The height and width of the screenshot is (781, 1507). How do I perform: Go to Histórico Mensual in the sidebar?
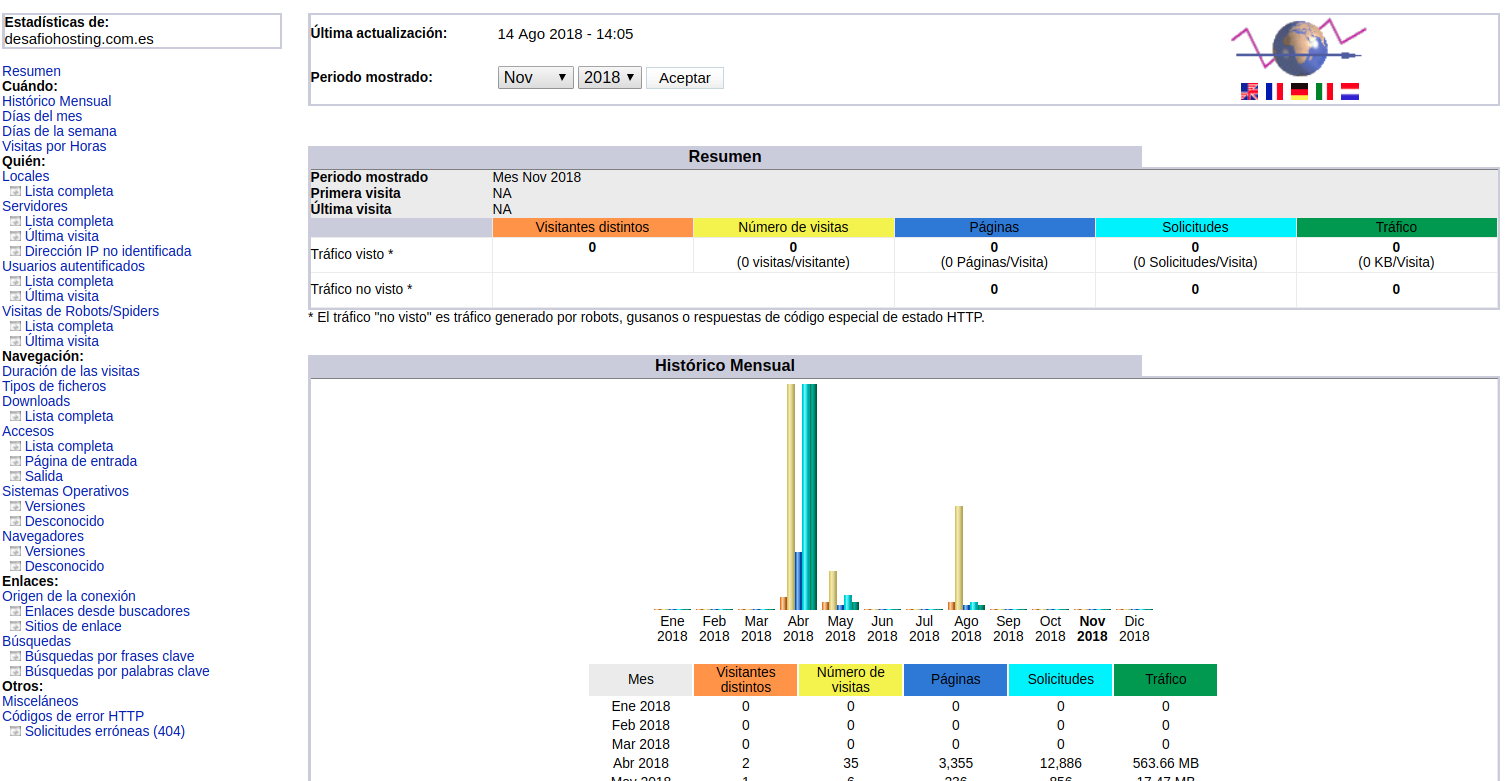[x=57, y=101]
